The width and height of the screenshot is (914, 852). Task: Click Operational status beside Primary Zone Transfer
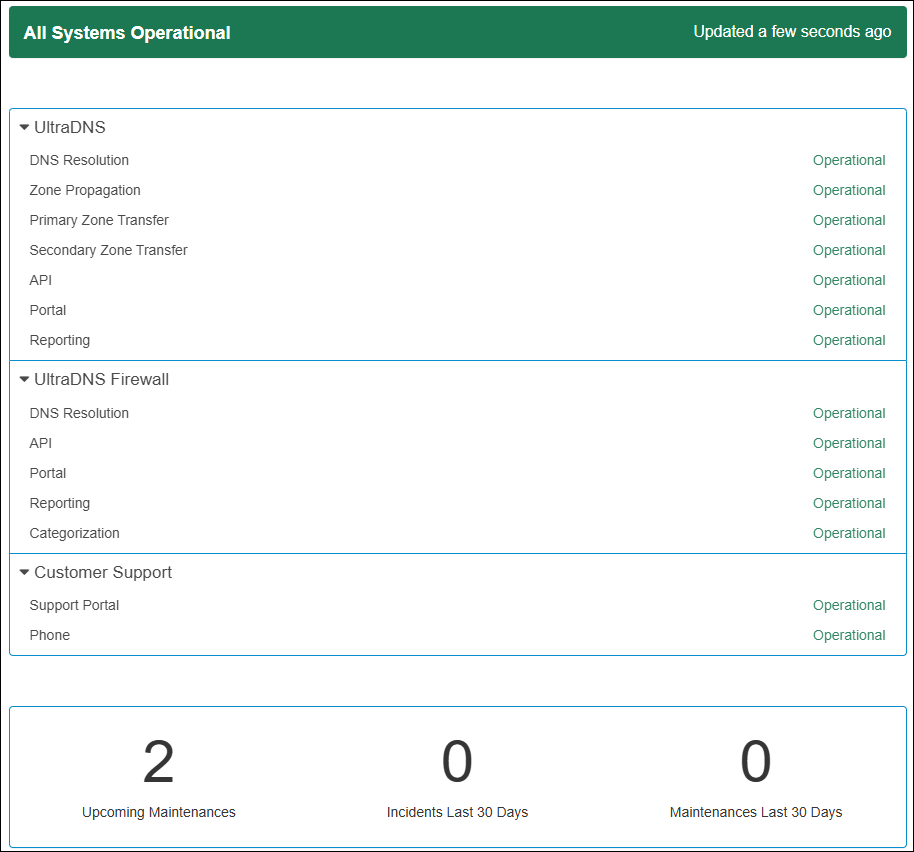click(x=848, y=220)
